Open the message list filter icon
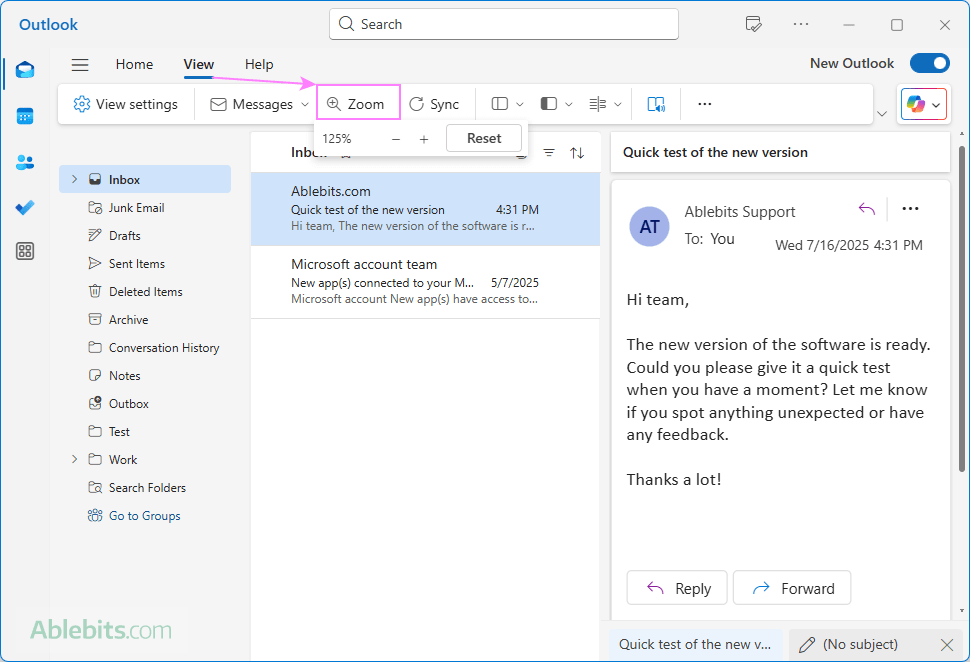The height and width of the screenshot is (662, 970). click(549, 153)
